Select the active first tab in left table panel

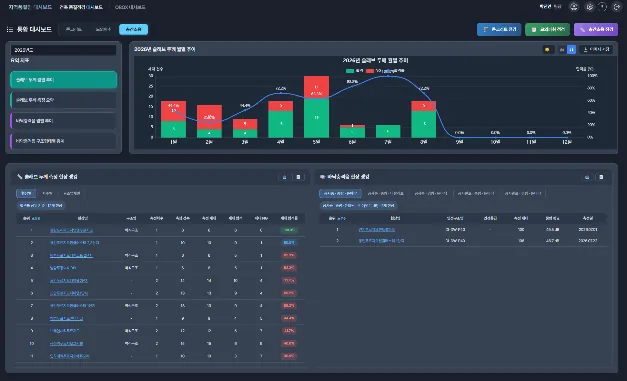point(26,193)
